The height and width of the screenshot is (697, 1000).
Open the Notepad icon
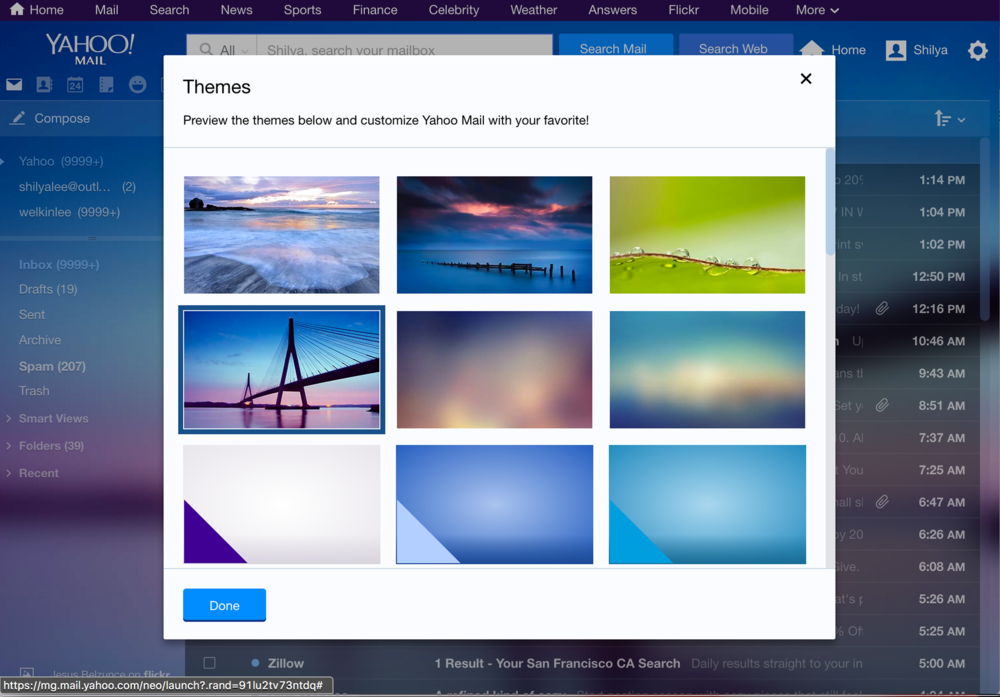[106, 85]
